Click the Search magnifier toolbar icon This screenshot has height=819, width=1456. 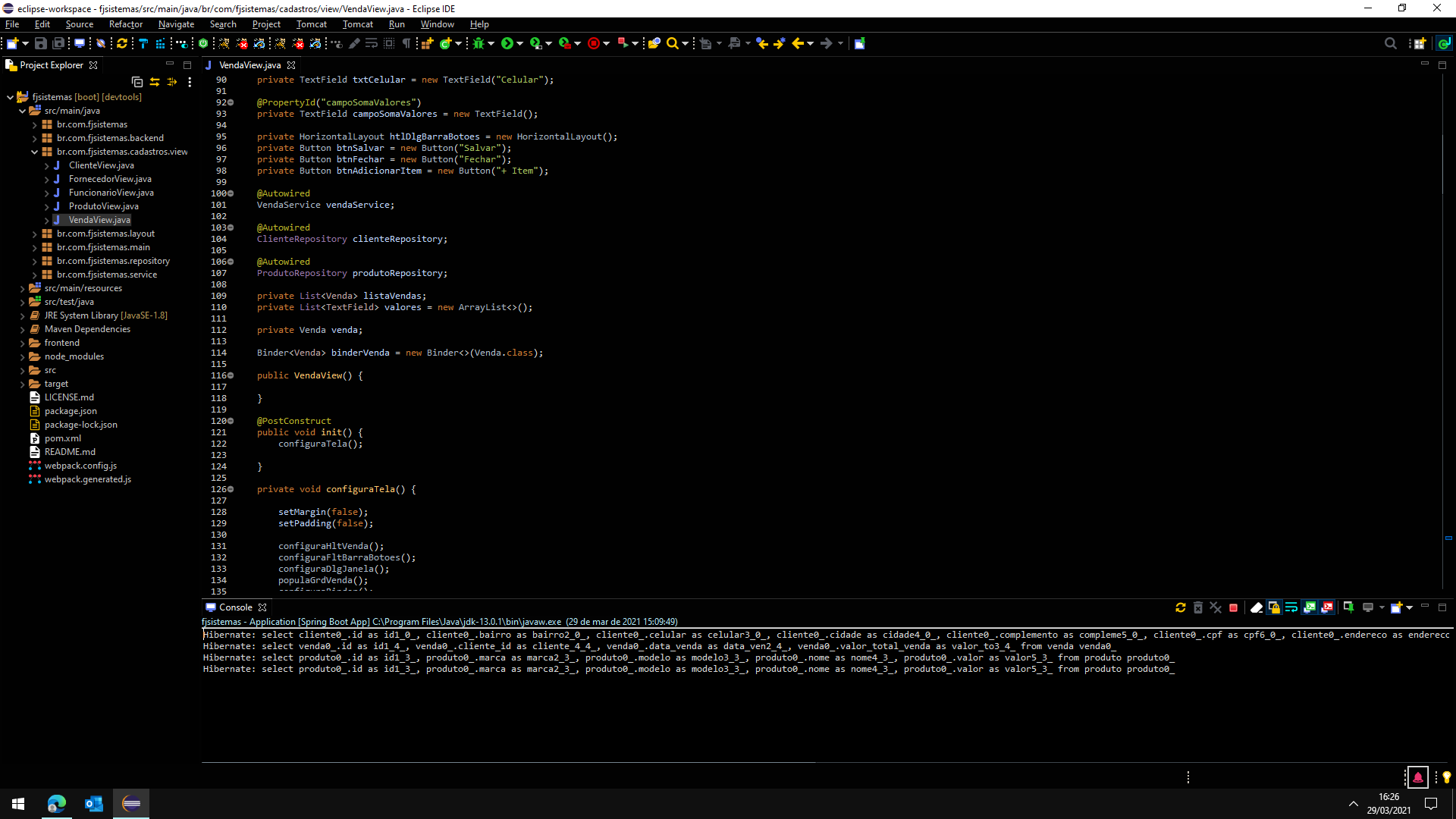pos(672,43)
